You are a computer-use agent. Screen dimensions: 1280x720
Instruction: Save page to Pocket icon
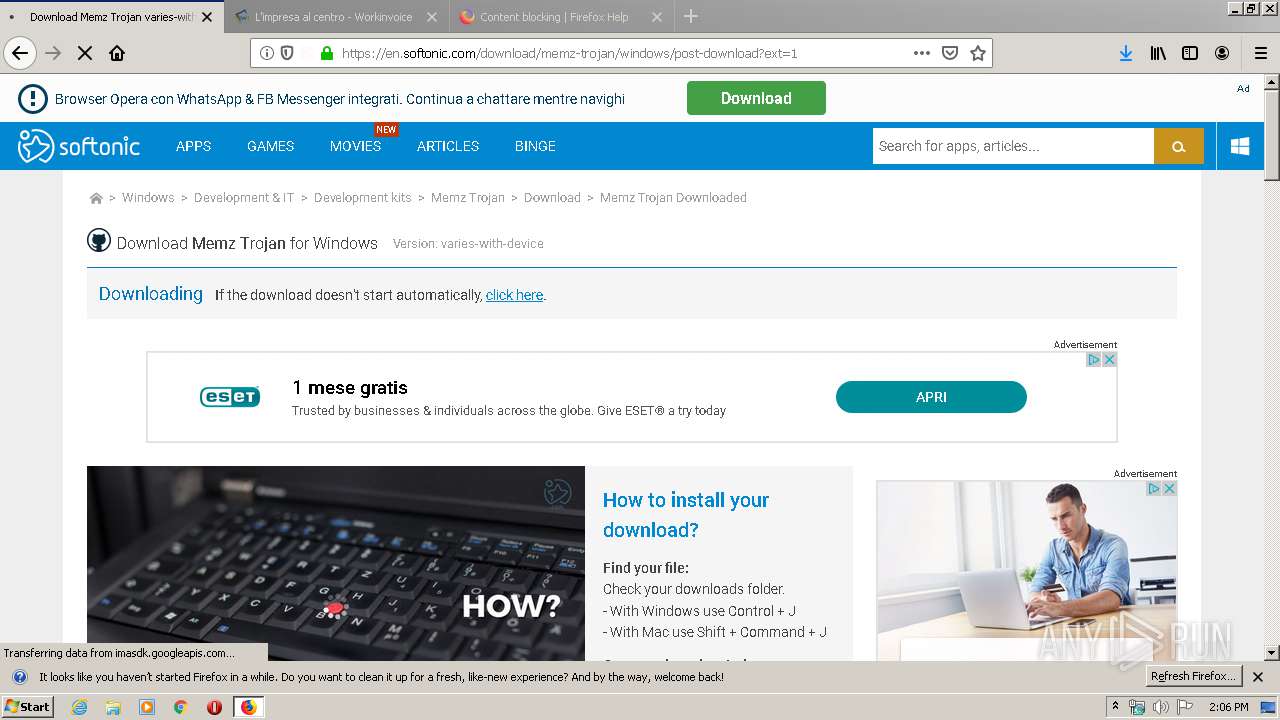pos(950,53)
